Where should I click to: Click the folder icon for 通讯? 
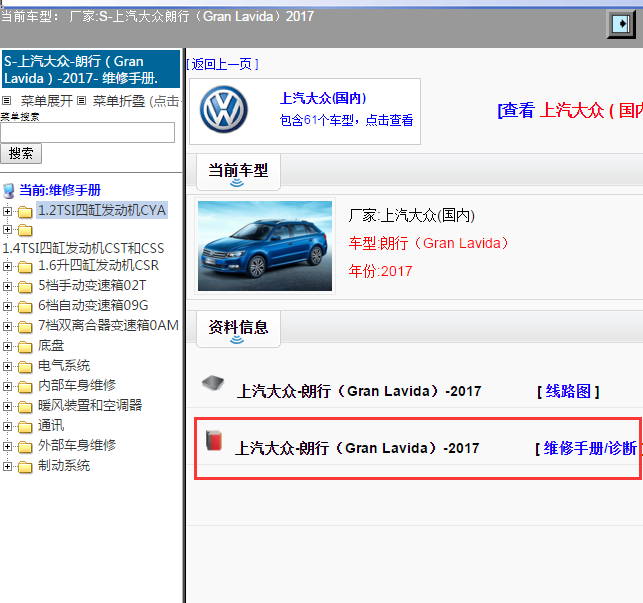(x=25, y=427)
